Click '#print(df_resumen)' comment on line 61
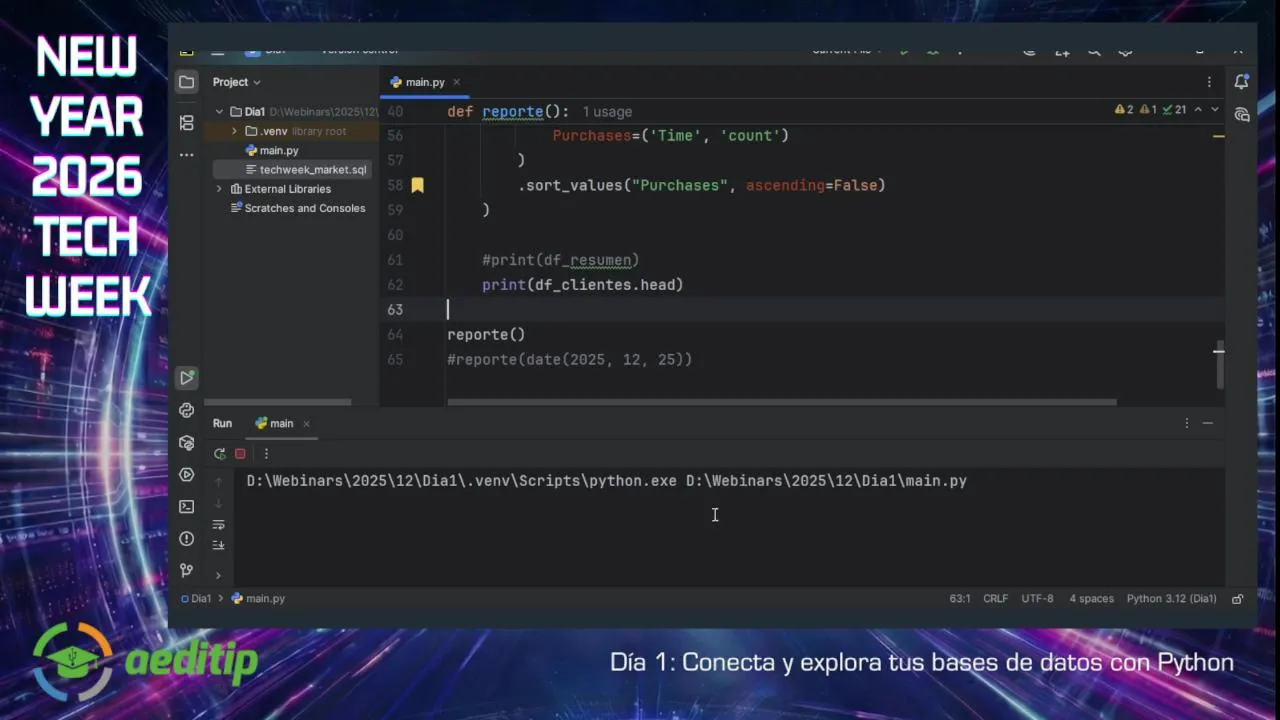The width and height of the screenshot is (1280, 720). (x=560, y=260)
